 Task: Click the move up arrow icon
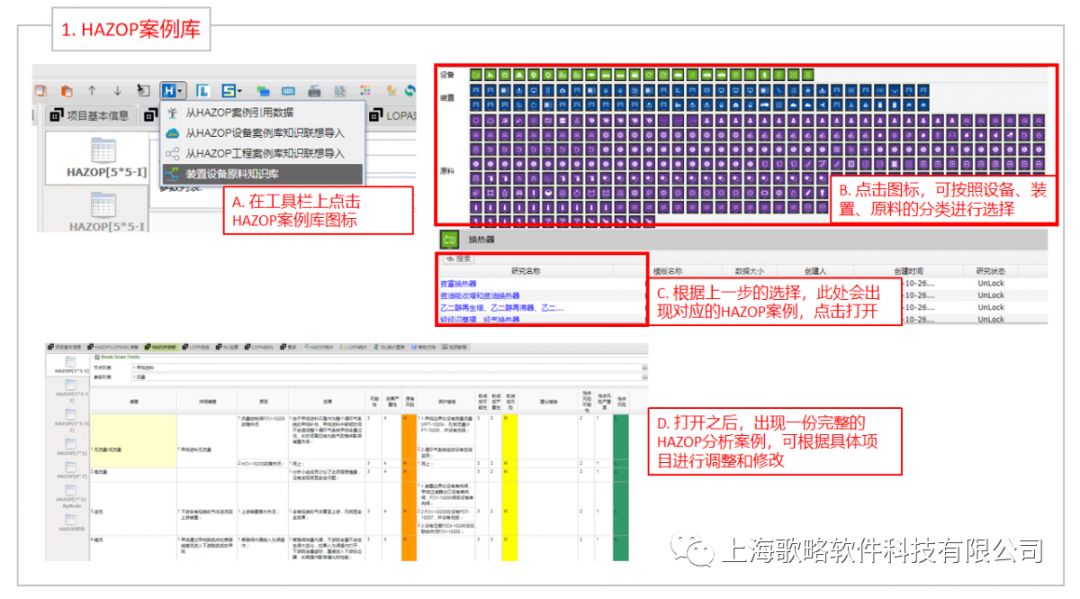[x=92, y=90]
